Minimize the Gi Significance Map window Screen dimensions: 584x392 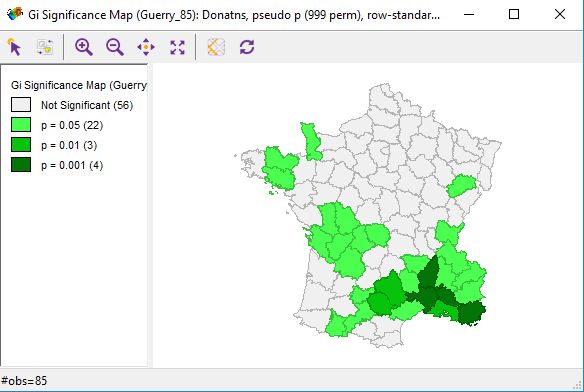469,15
